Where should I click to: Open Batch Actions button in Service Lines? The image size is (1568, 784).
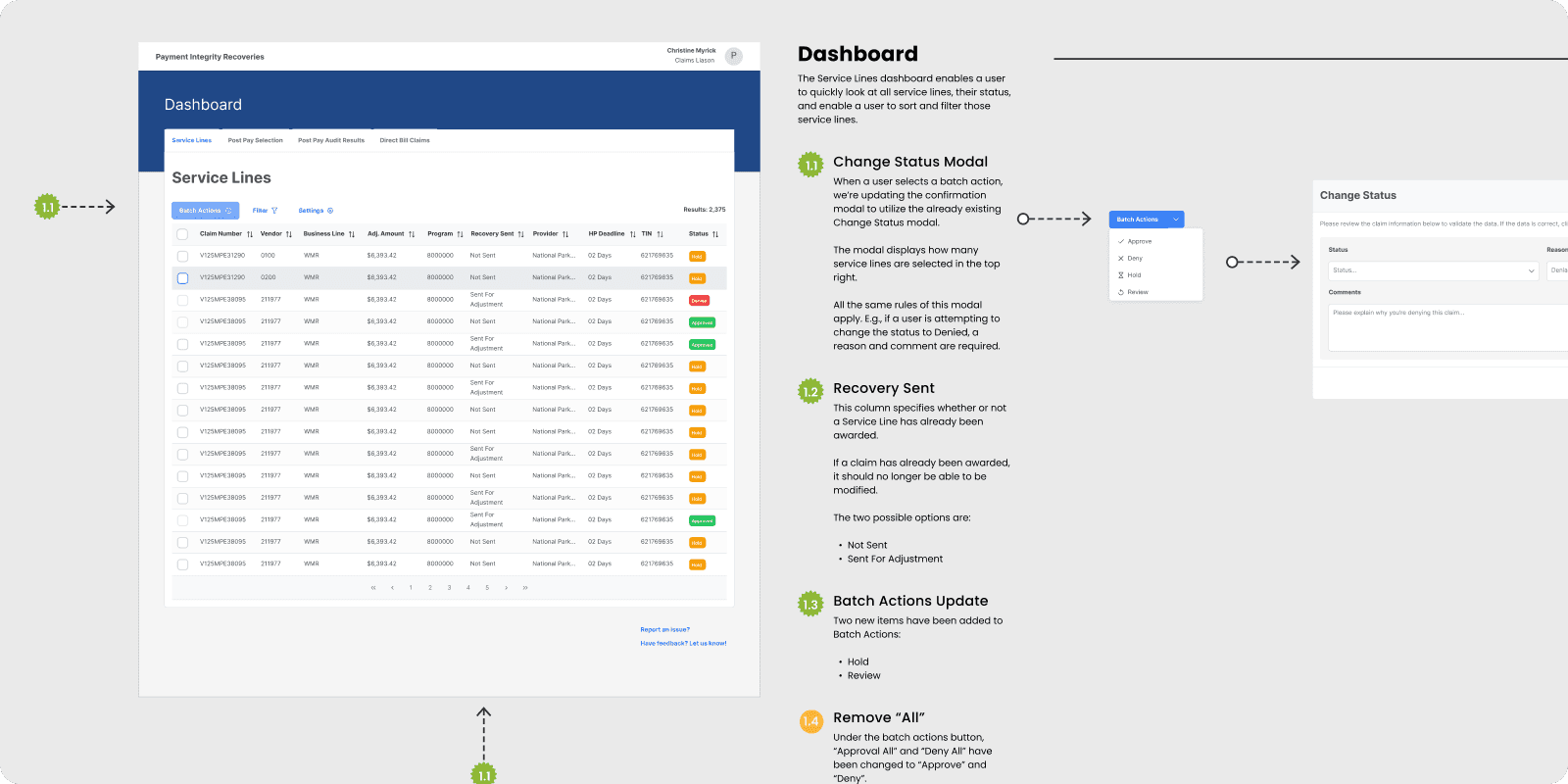tap(205, 211)
